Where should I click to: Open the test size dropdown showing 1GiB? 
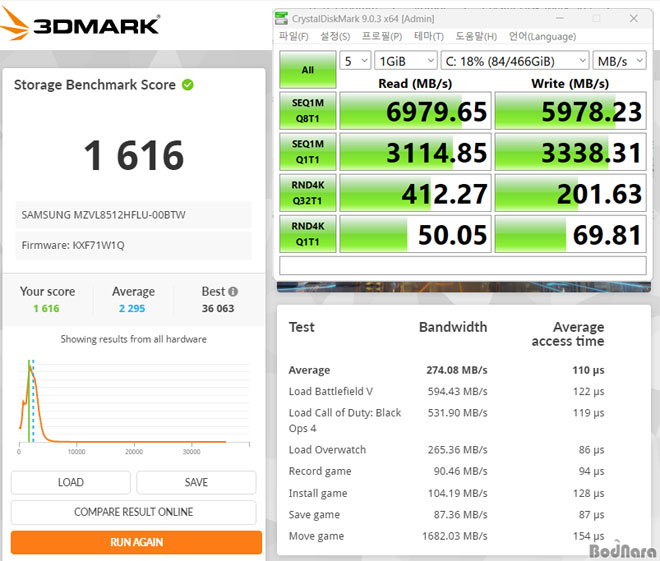coord(406,61)
